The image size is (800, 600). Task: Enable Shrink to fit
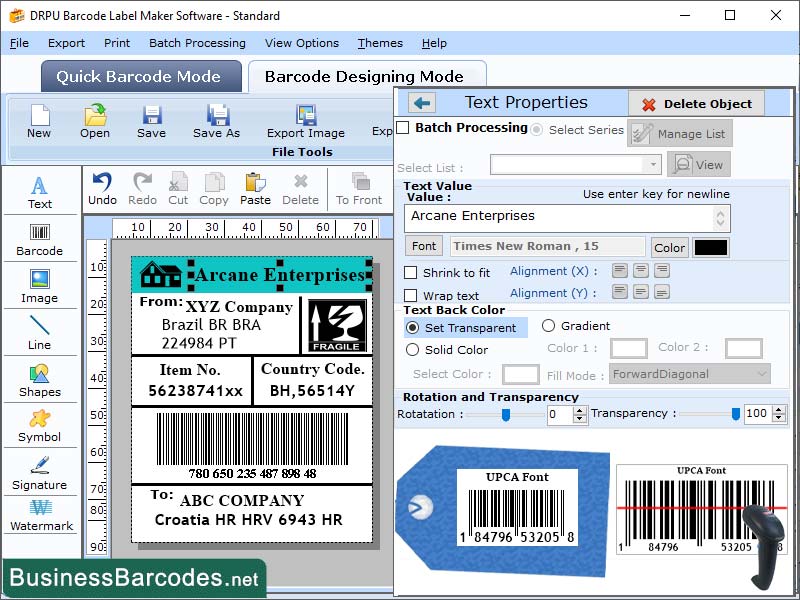tap(411, 272)
